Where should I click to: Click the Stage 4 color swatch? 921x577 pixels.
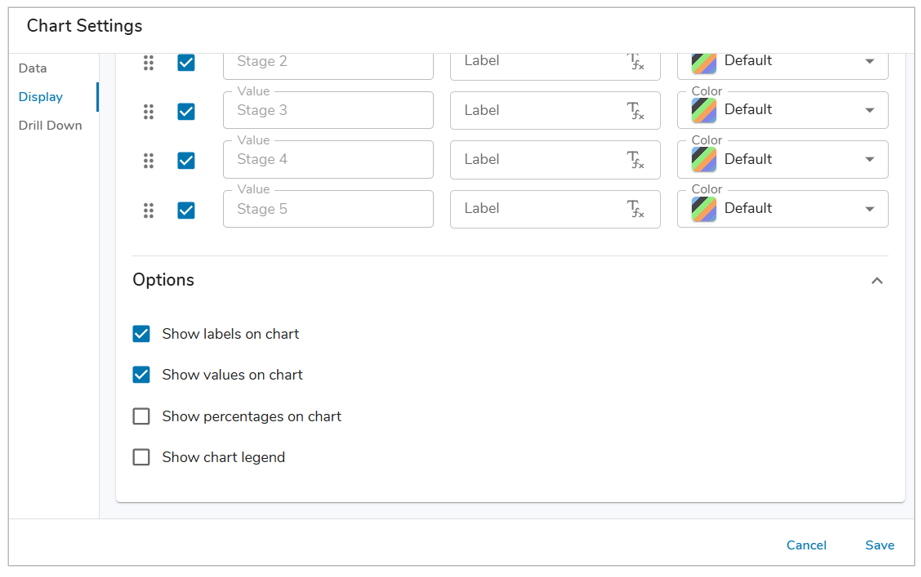(x=704, y=160)
